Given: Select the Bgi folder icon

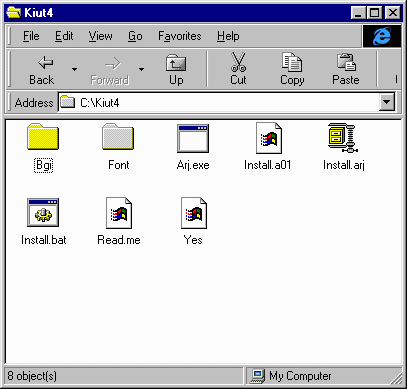Looking at the screenshot, I should (x=43, y=137).
